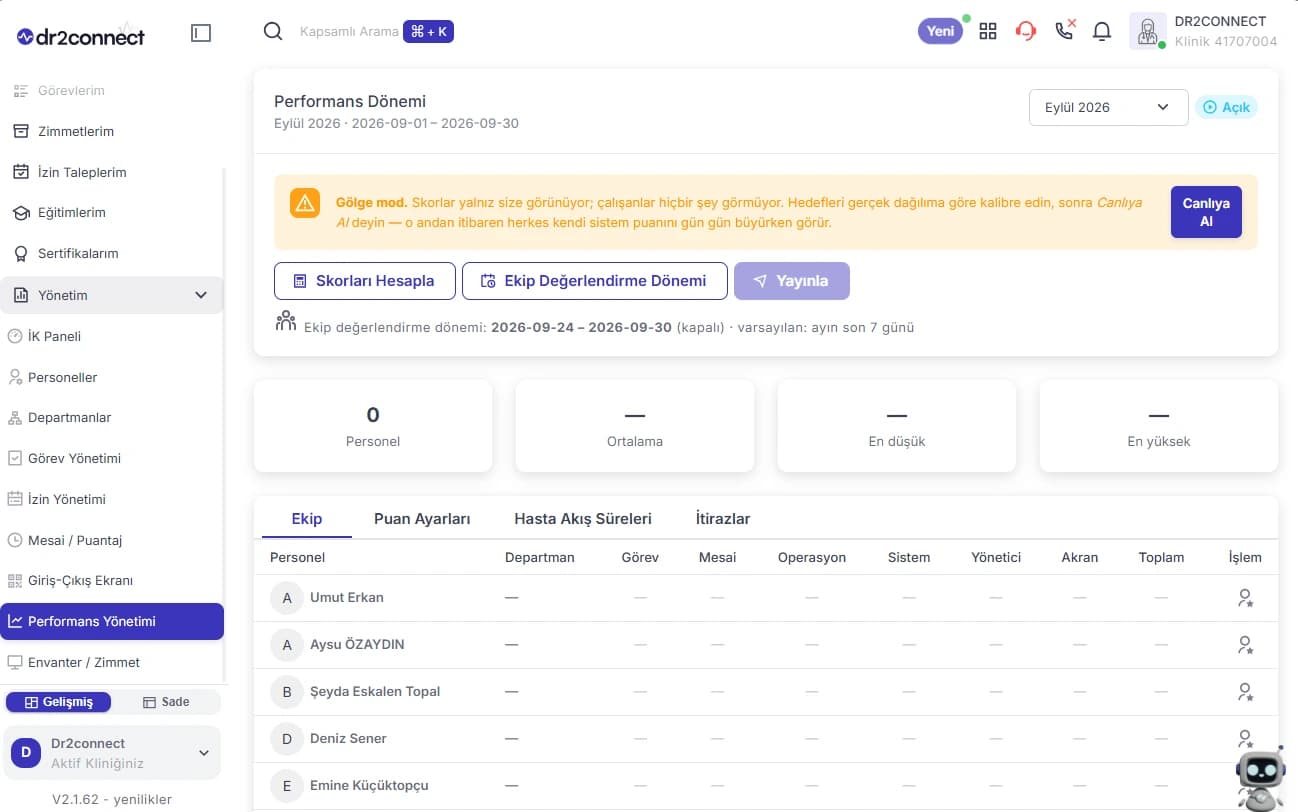Select the Ekip tab

click(x=307, y=519)
